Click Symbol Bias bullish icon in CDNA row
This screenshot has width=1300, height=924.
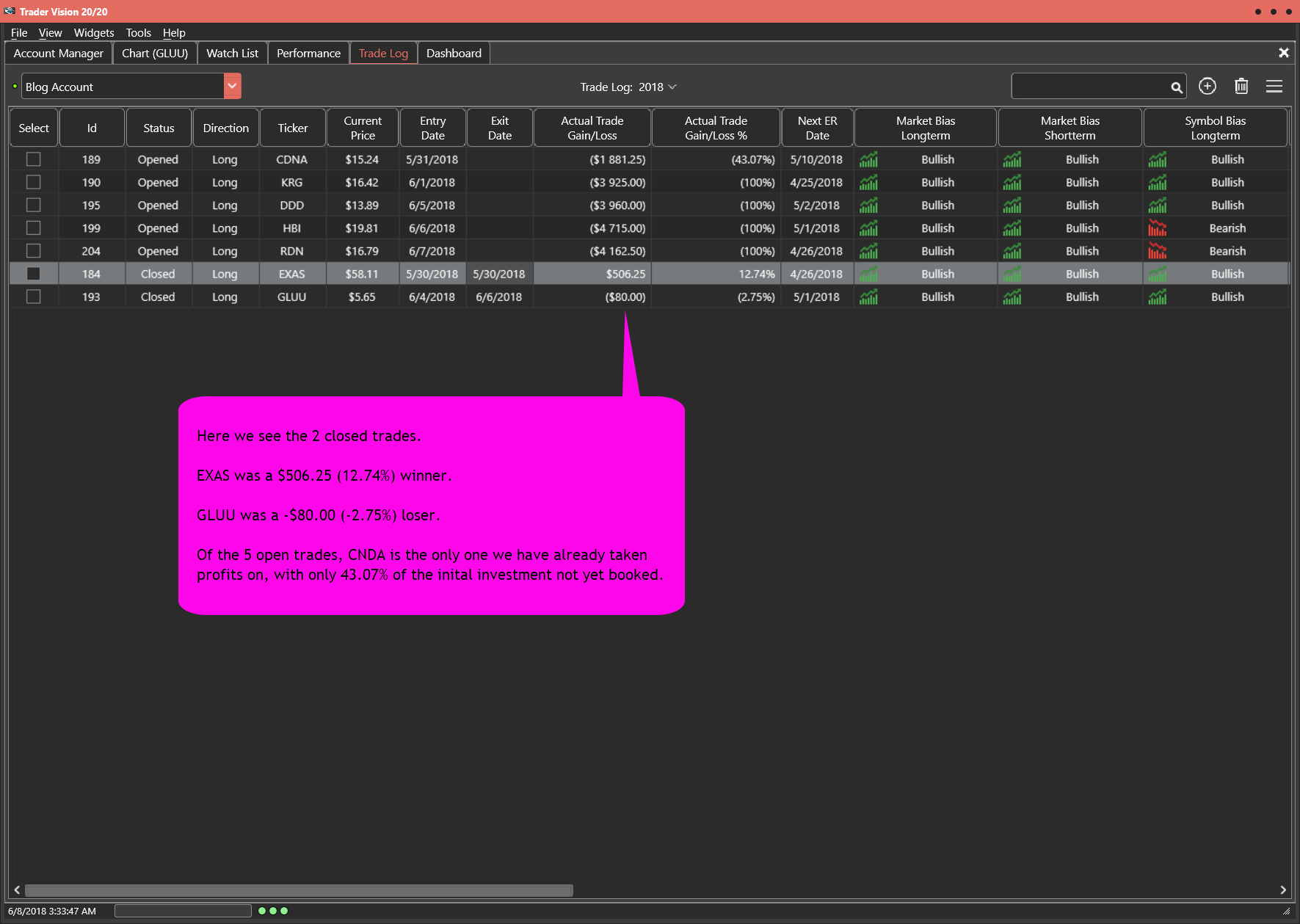[x=1158, y=159]
